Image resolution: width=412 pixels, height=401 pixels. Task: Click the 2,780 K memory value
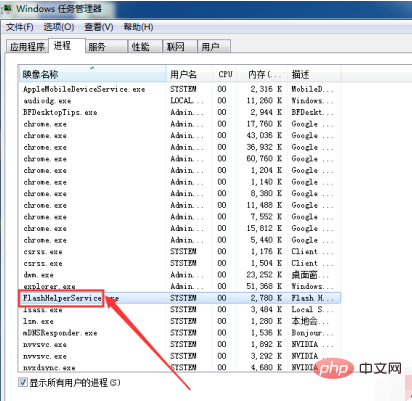pyautogui.click(x=266, y=298)
